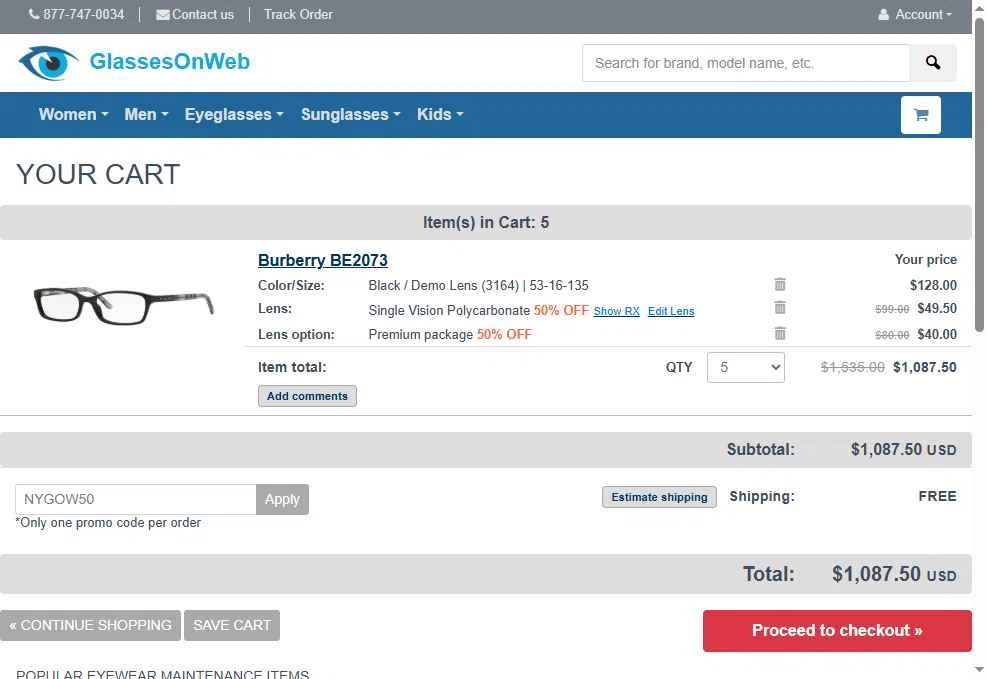Click the search magnifier icon
987x679 pixels.
(x=933, y=63)
